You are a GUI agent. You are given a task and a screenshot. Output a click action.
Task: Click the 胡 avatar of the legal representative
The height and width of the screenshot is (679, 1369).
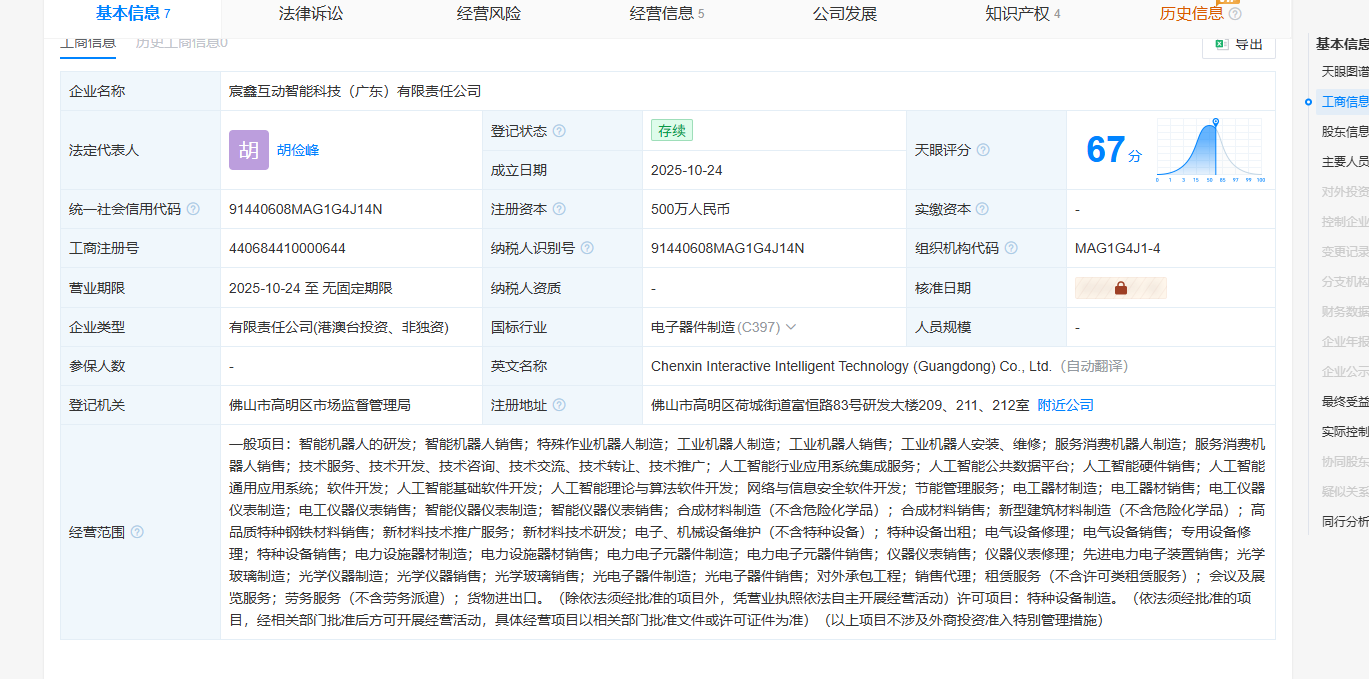click(x=249, y=150)
